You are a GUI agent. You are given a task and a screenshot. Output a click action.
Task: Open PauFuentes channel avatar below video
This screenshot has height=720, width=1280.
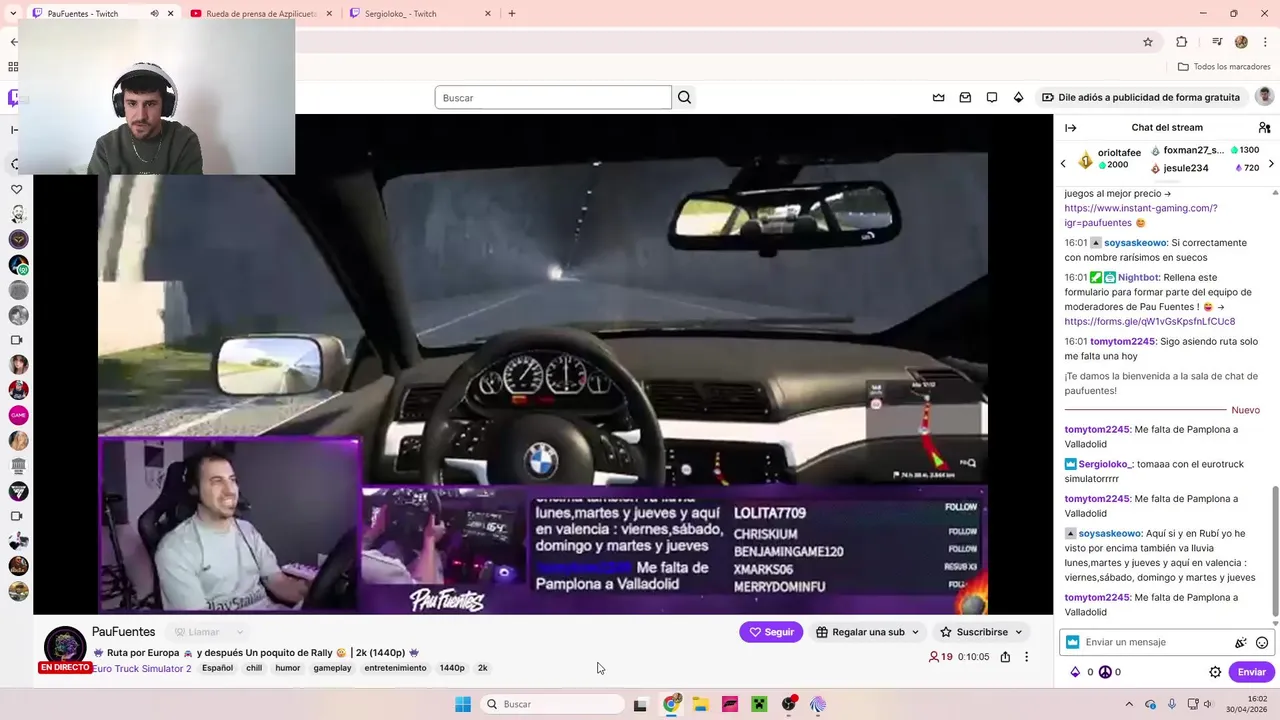(x=65, y=646)
